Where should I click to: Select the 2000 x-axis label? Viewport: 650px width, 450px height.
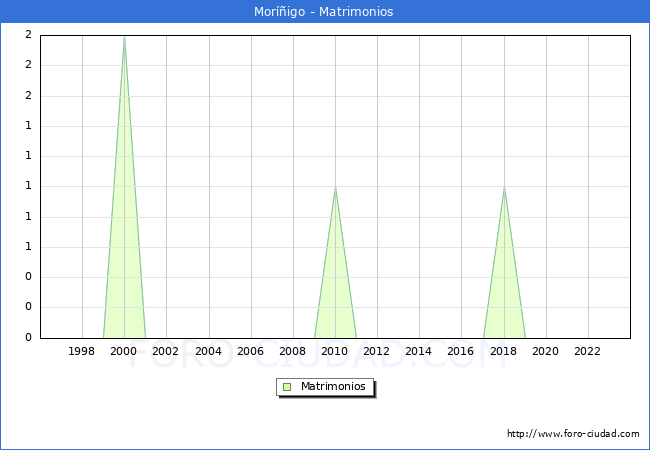pos(124,351)
